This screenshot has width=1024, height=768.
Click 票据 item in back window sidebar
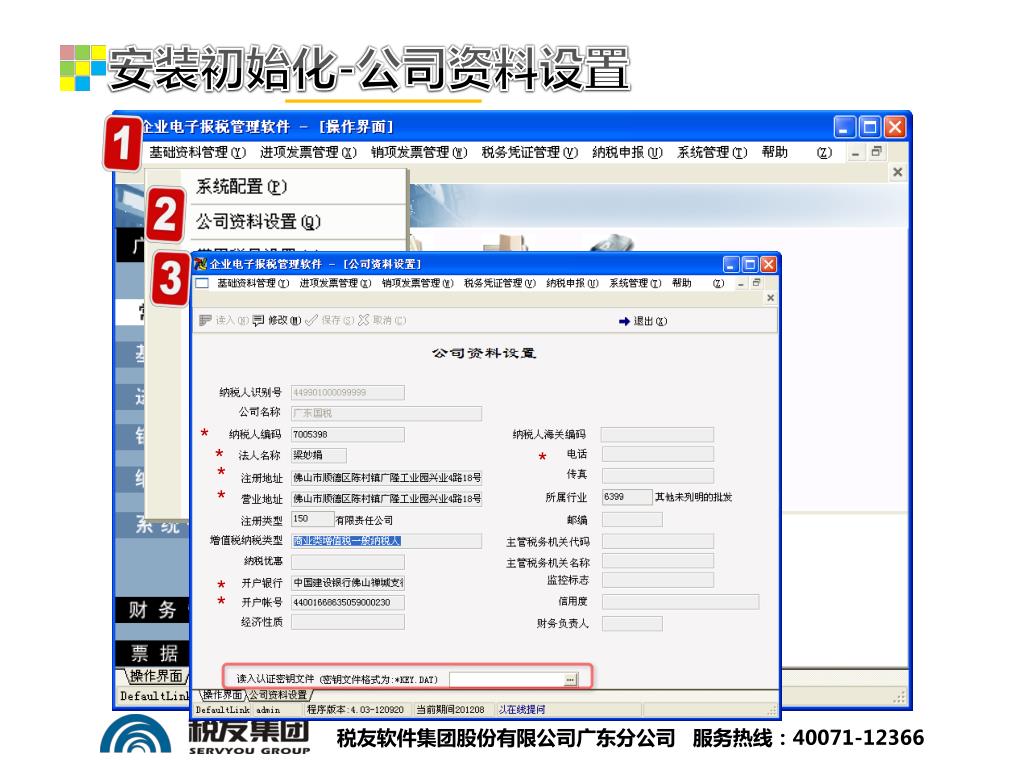pos(153,653)
